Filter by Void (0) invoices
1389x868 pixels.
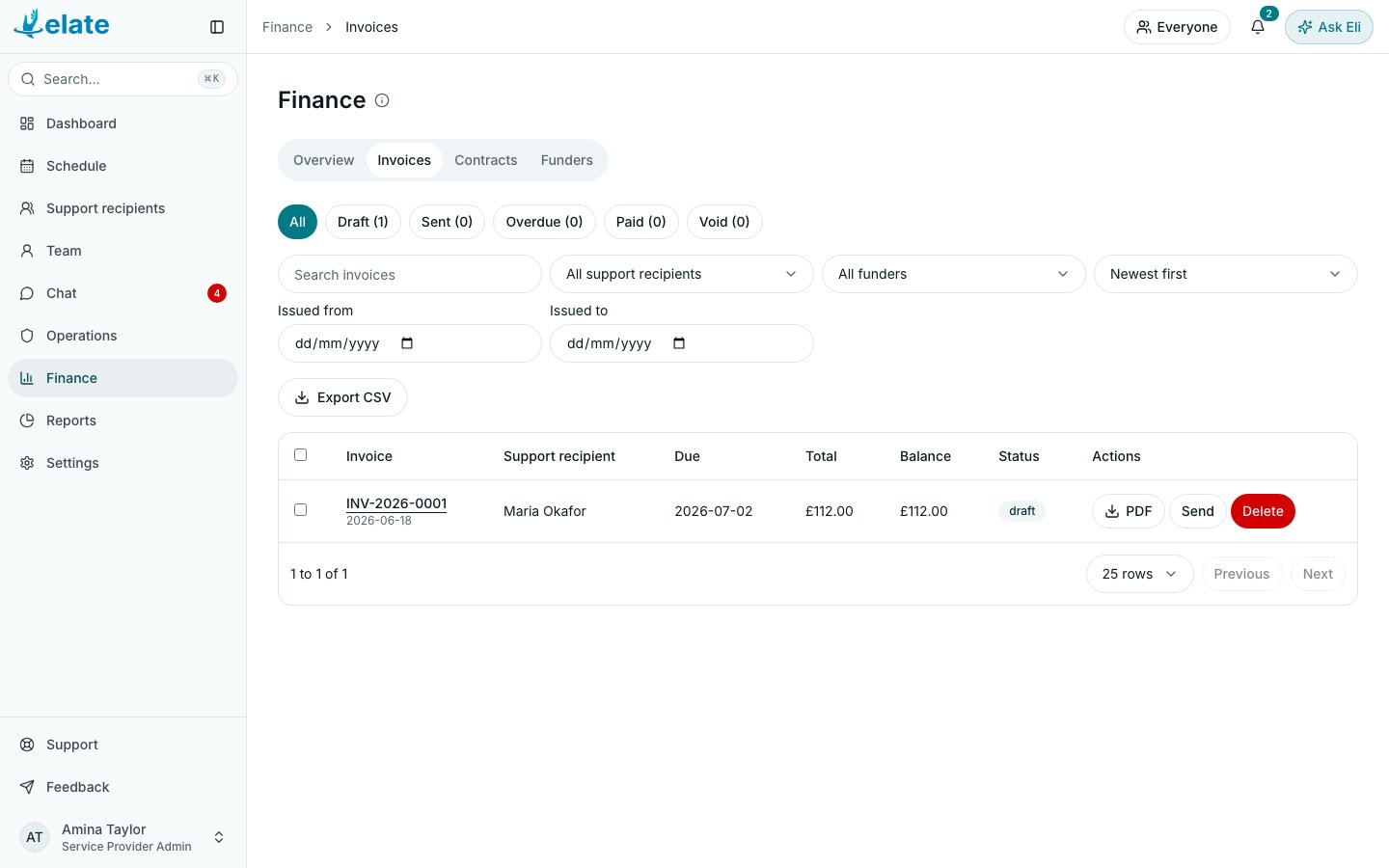coord(724,222)
